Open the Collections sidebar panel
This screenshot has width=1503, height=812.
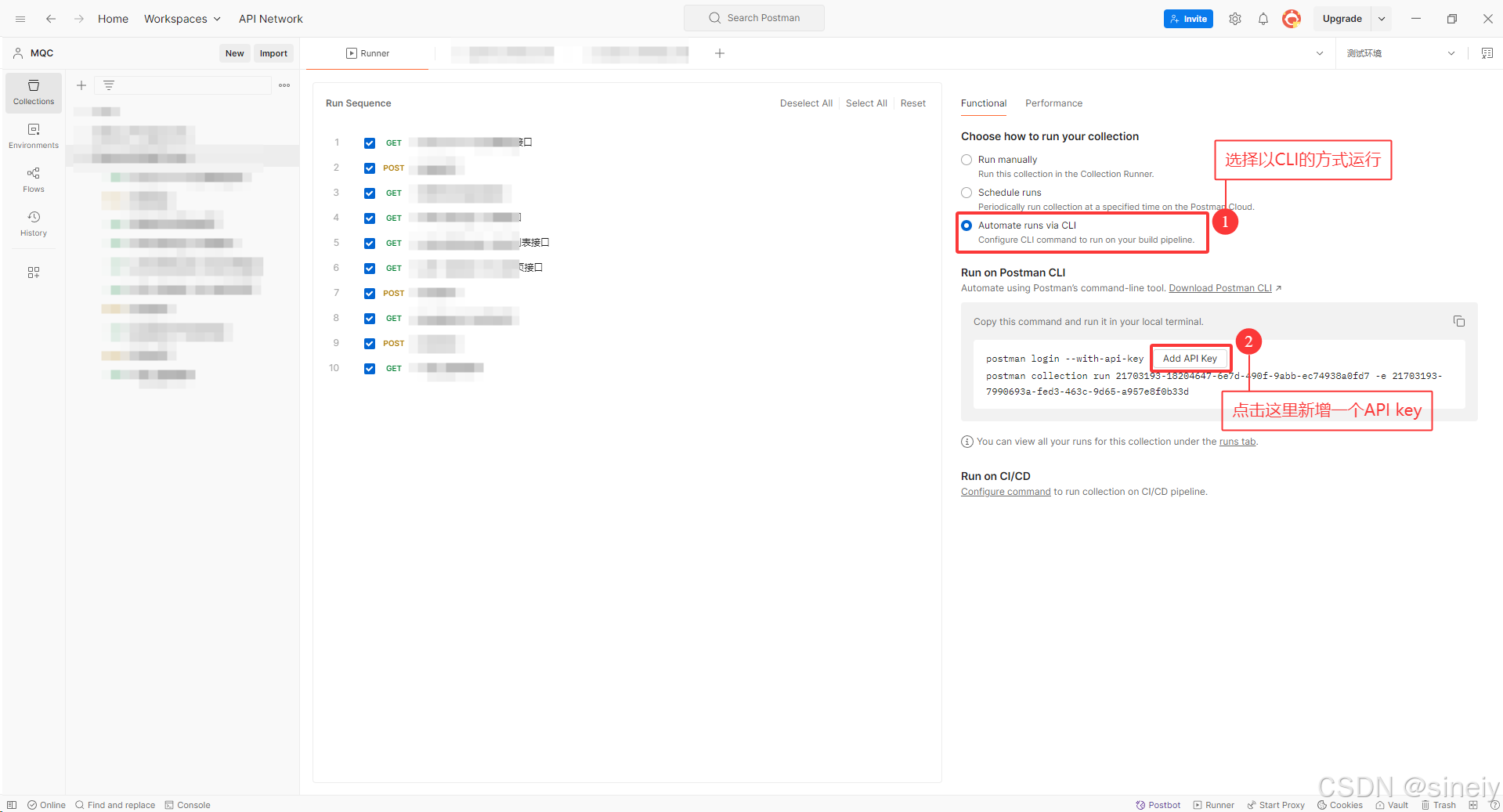click(34, 92)
